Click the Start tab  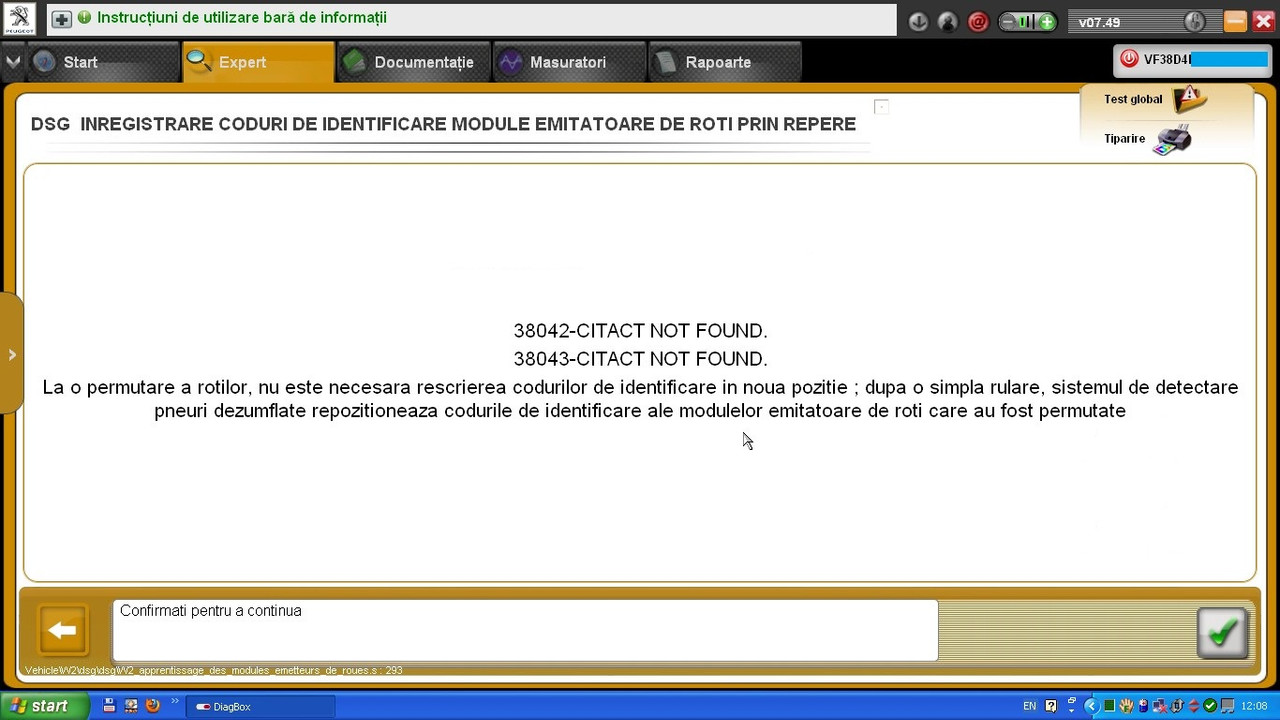[x=103, y=62]
